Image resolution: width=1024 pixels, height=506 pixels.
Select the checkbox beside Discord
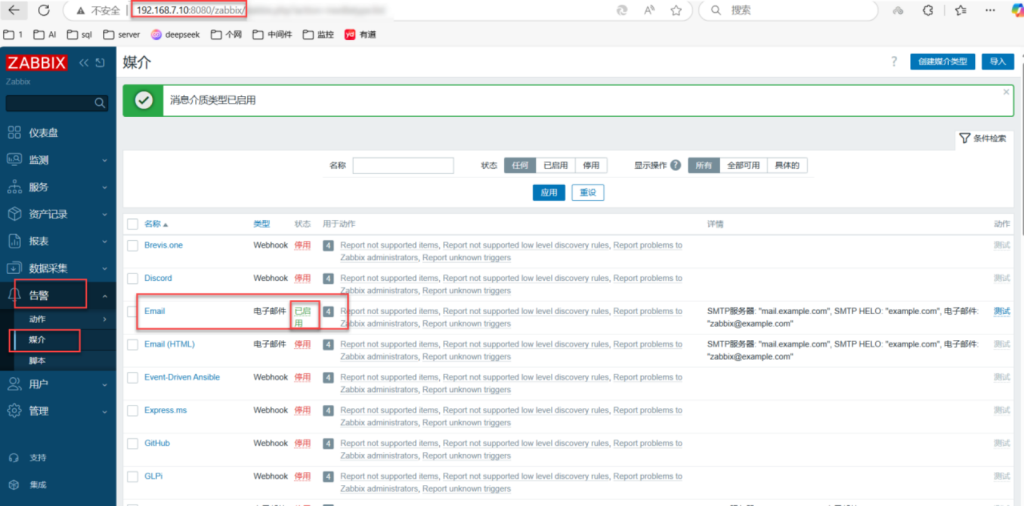point(132,278)
